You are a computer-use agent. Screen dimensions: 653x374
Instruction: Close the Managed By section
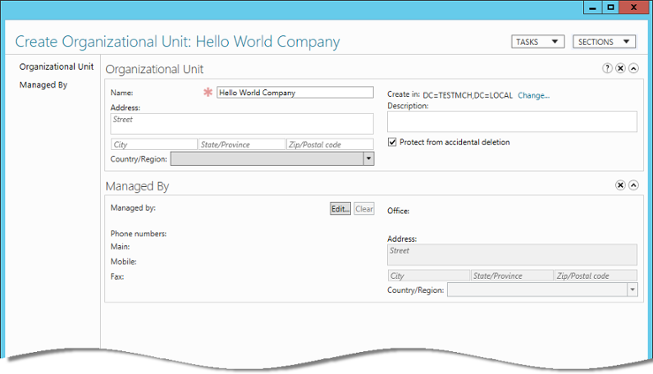(620, 185)
